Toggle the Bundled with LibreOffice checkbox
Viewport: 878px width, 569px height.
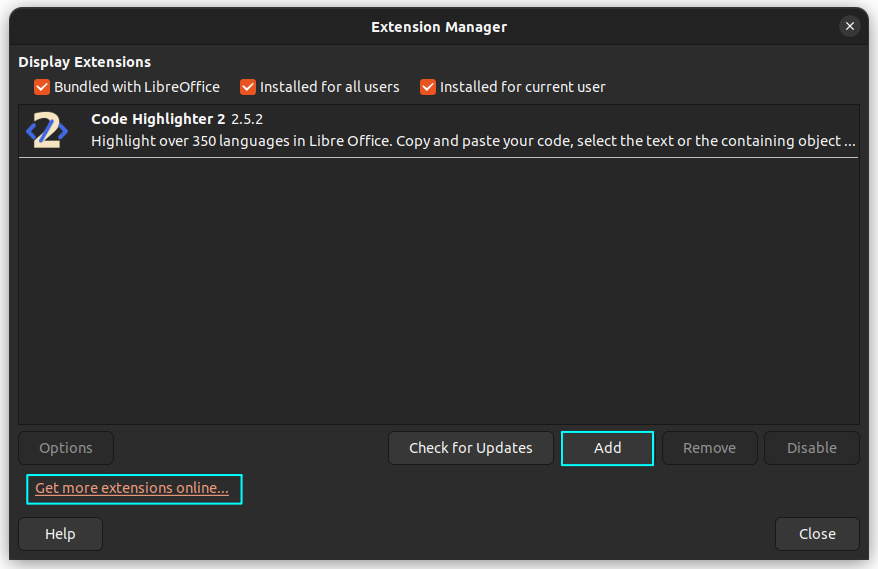[x=42, y=87]
